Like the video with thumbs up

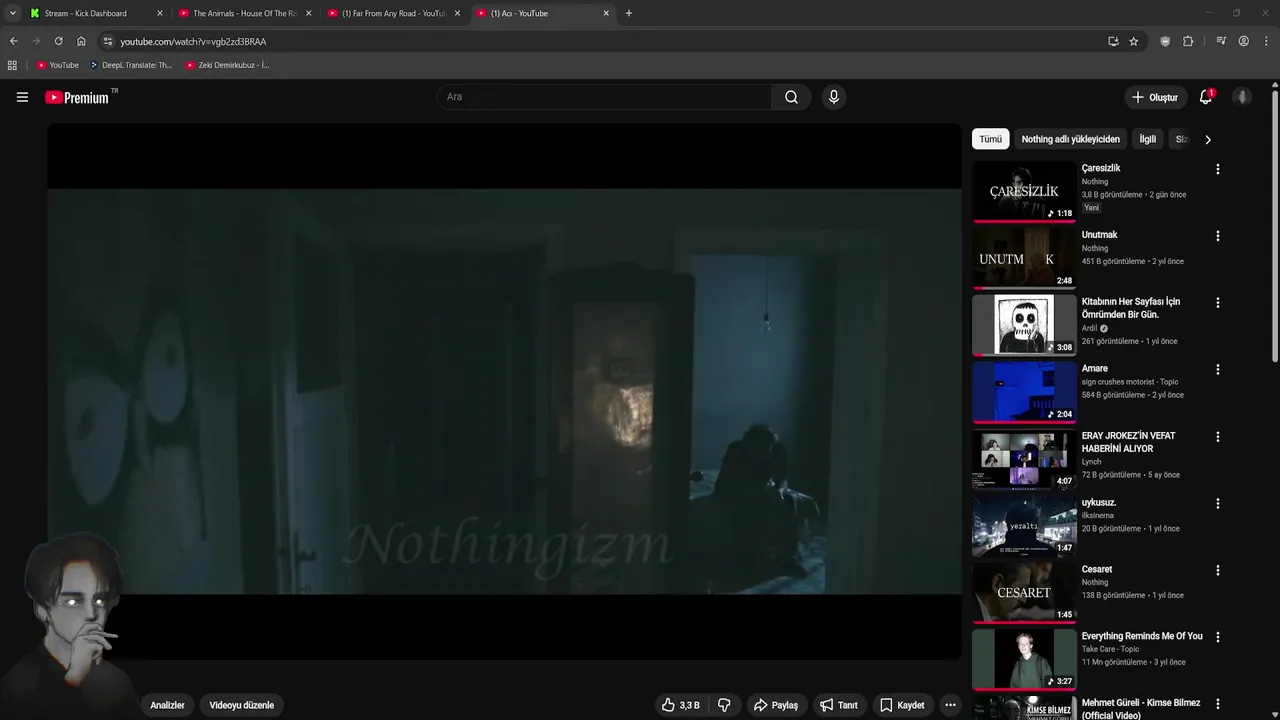pyautogui.click(x=680, y=705)
